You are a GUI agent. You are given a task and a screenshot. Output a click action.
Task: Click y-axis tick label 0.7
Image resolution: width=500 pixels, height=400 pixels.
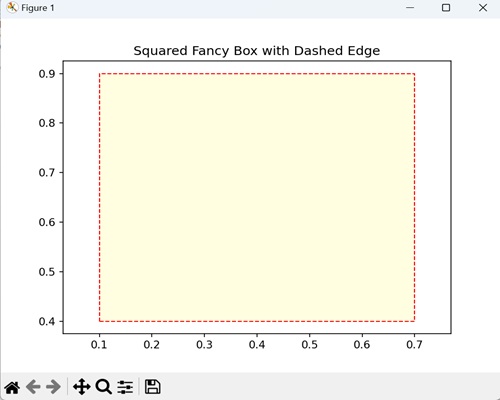47,173
